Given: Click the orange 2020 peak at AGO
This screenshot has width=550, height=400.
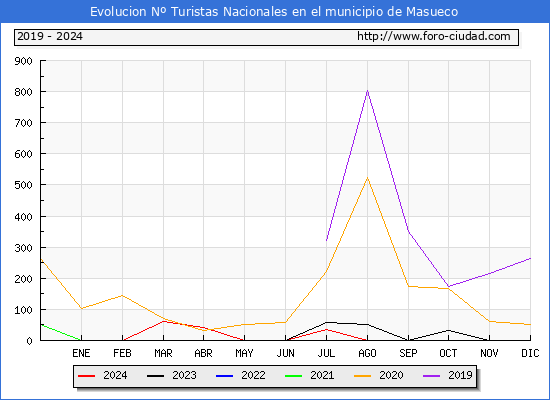Looking at the screenshot, I should (x=367, y=178).
